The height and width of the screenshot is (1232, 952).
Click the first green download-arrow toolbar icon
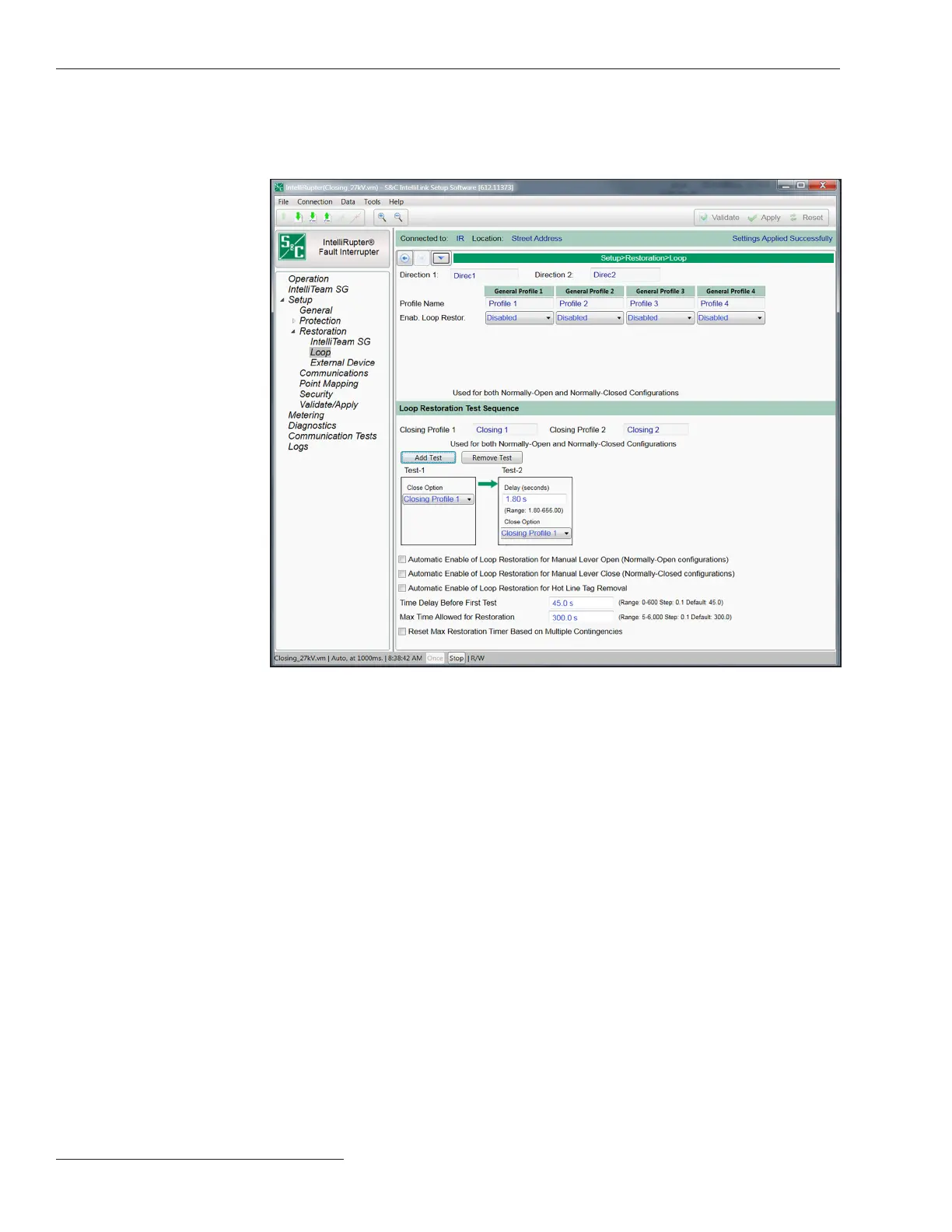(298, 218)
